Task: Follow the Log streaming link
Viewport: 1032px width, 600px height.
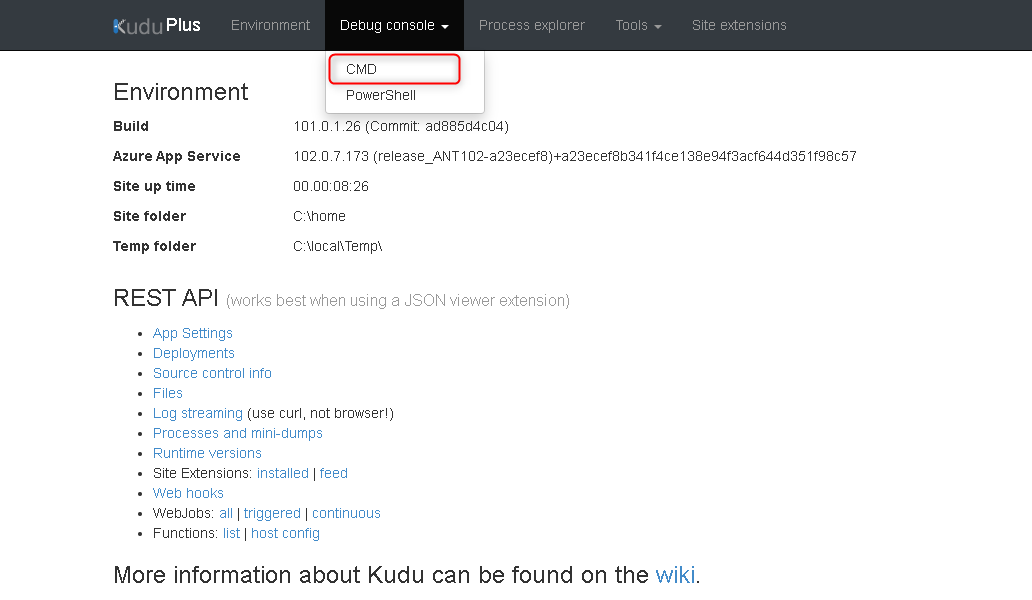Action: [197, 413]
